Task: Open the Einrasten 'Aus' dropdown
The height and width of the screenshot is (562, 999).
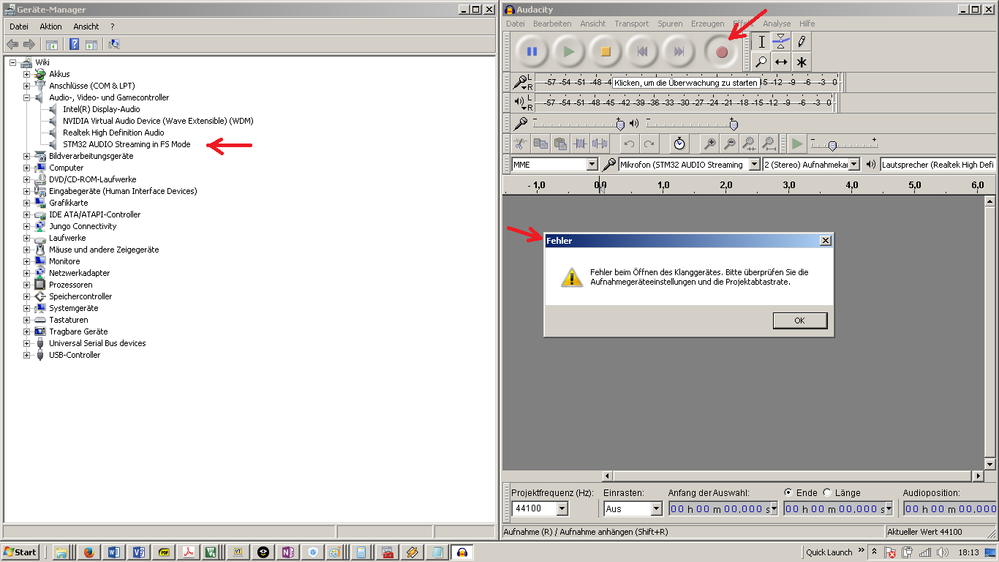Action: (656, 508)
